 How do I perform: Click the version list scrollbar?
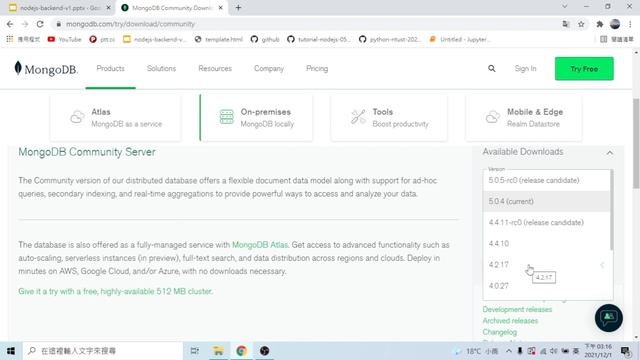pyautogui.click(x=611, y=210)
